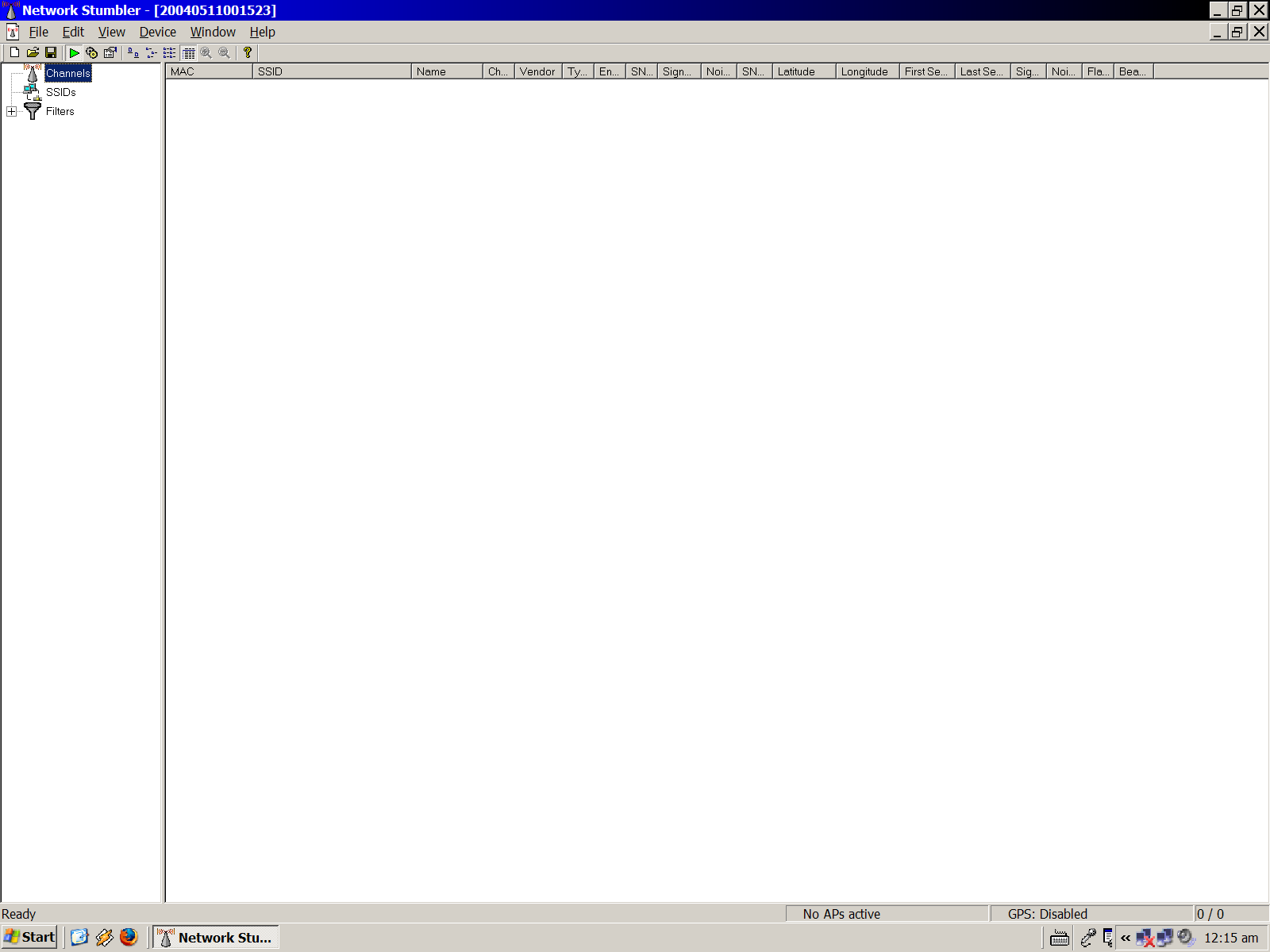Select the Filters tree node

pos(60,111)
